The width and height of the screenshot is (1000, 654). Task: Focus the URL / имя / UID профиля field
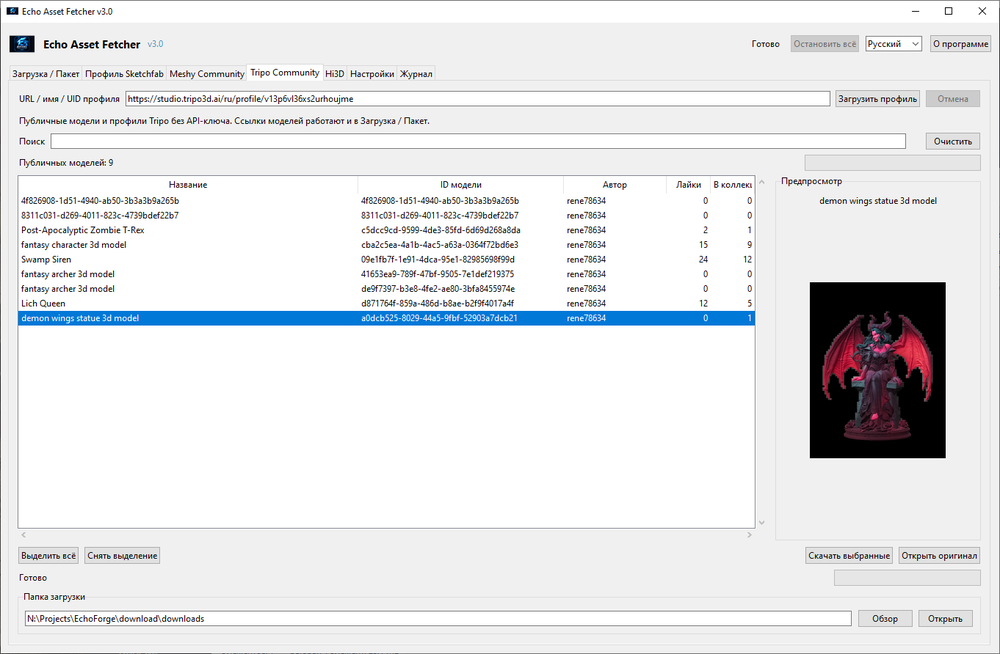[478, 99]
